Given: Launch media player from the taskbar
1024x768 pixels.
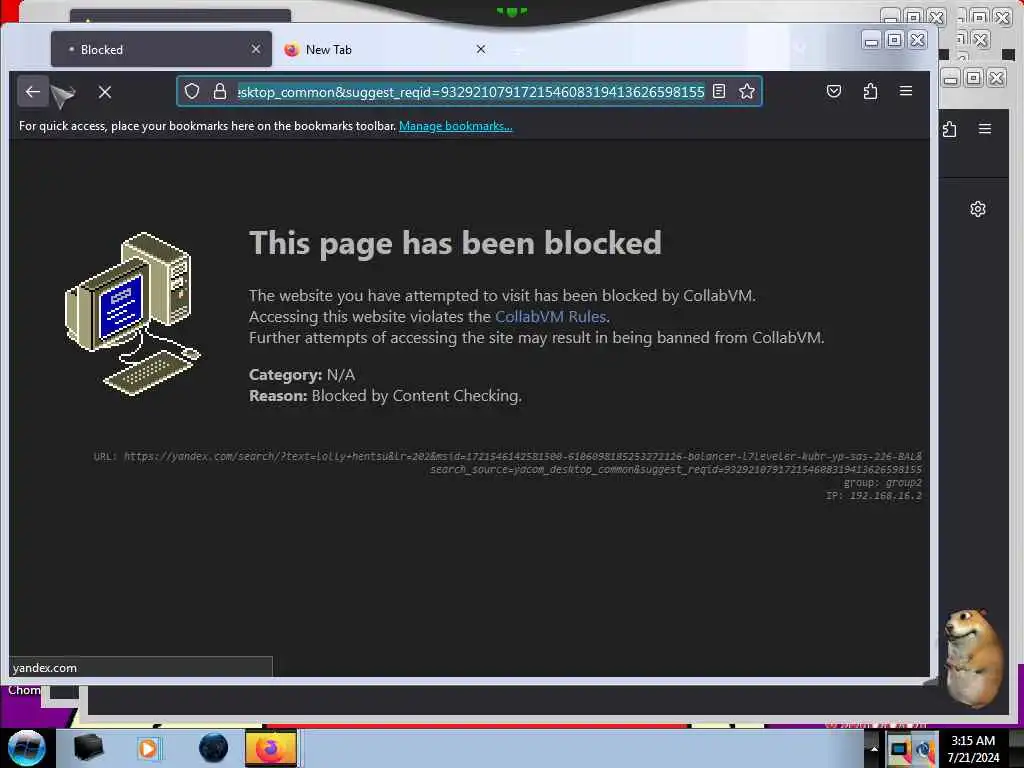Looking at the screenshot, I should [x=148, y=748].
